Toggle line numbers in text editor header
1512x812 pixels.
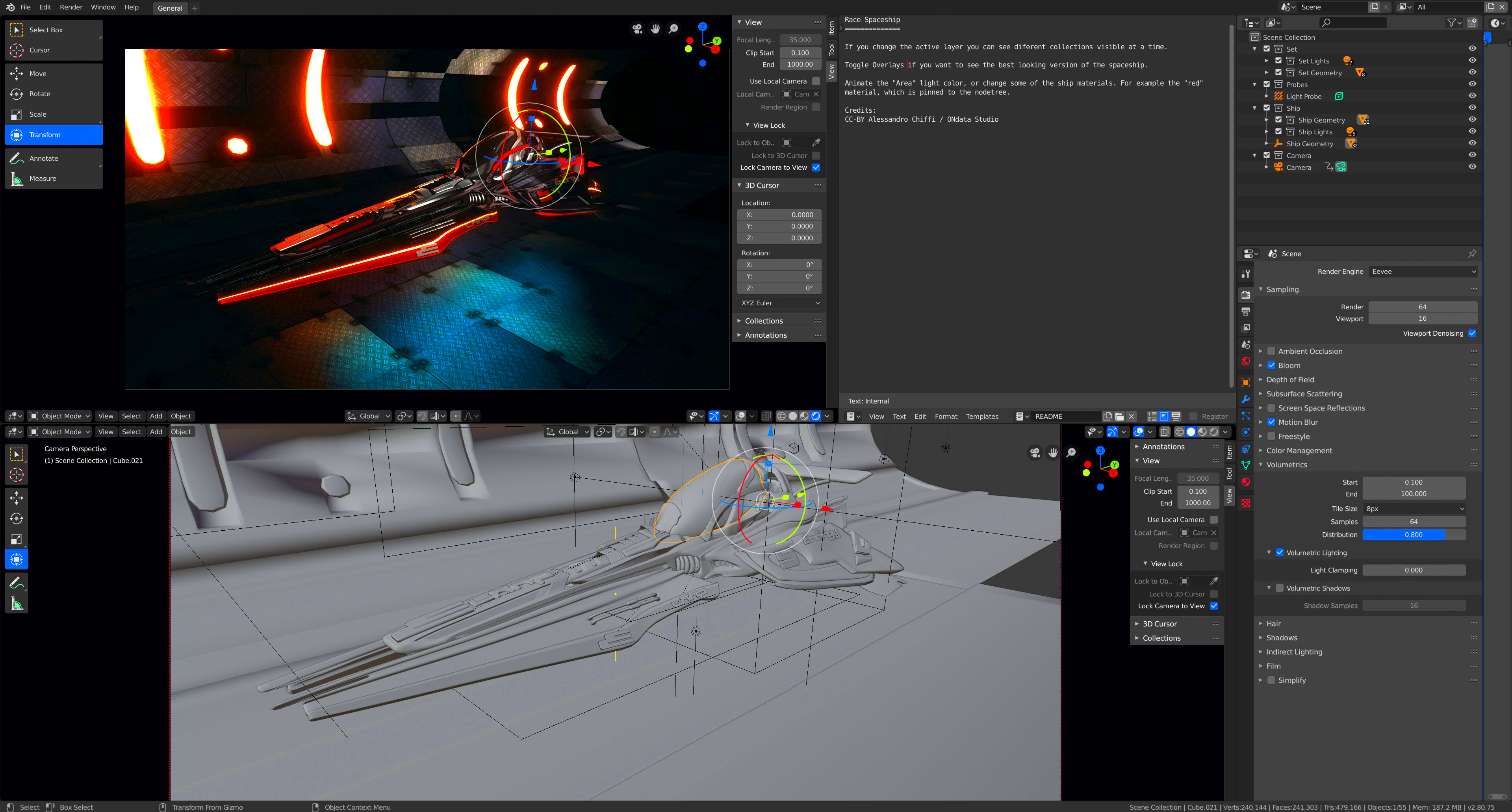[1152, 416]
